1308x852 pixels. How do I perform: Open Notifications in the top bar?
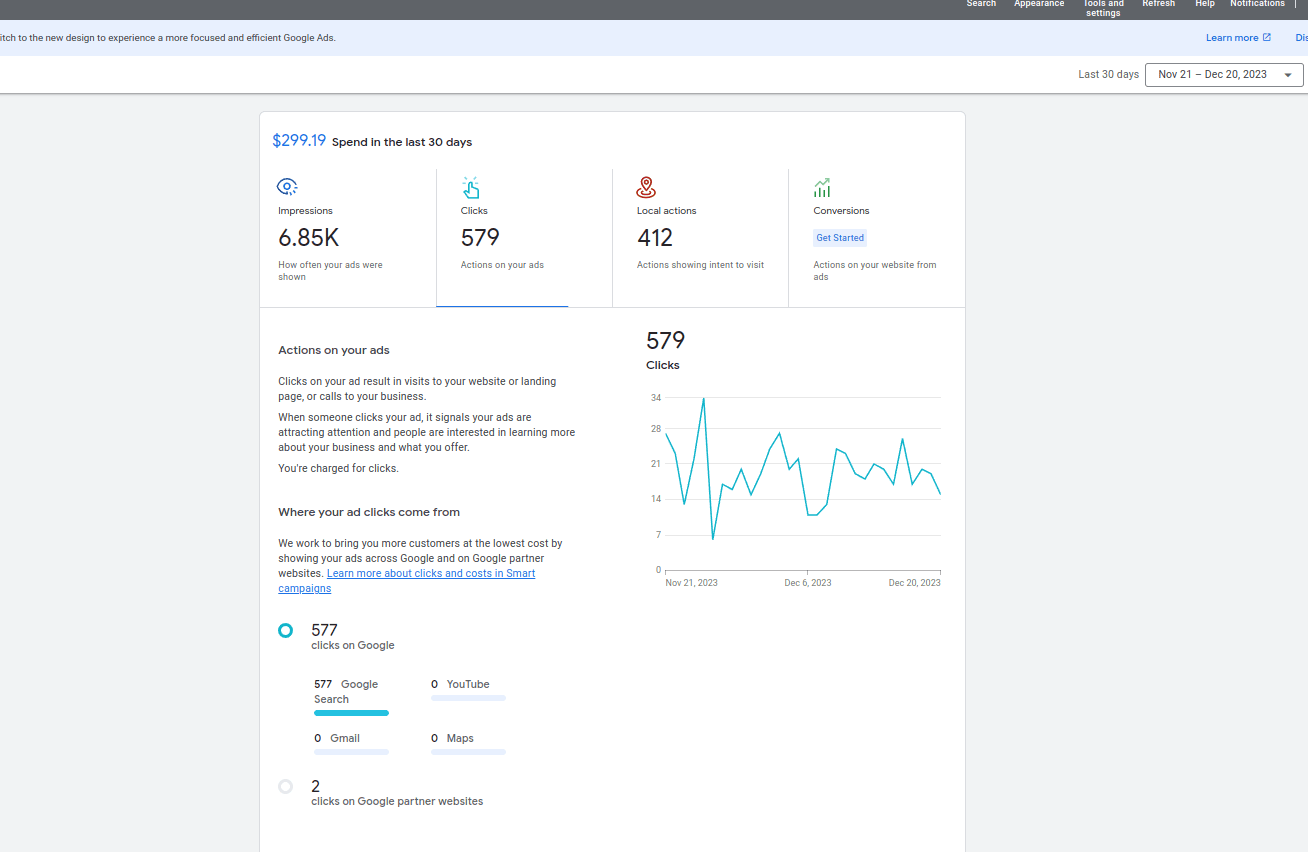coord(1257,4)
